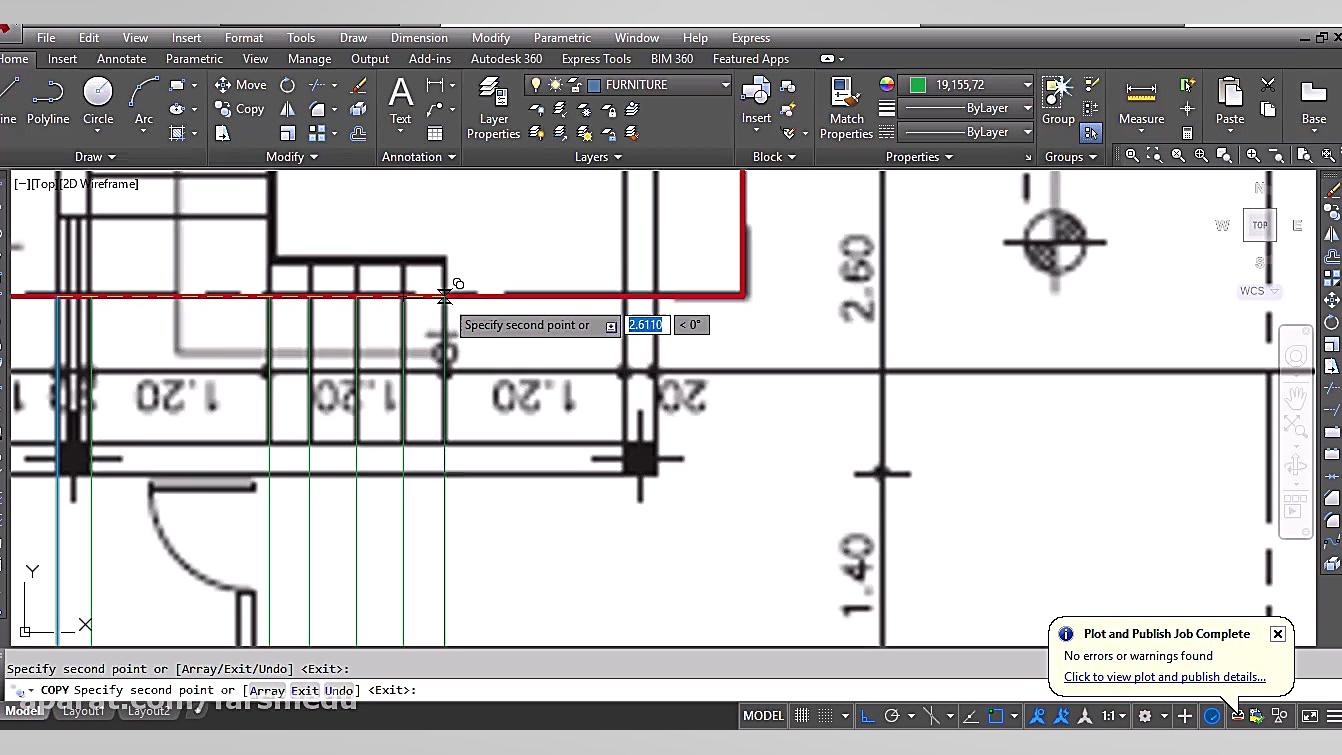Select the Polyline tool
This screenshot has height=755, width=1342.
tap(47, 101)
